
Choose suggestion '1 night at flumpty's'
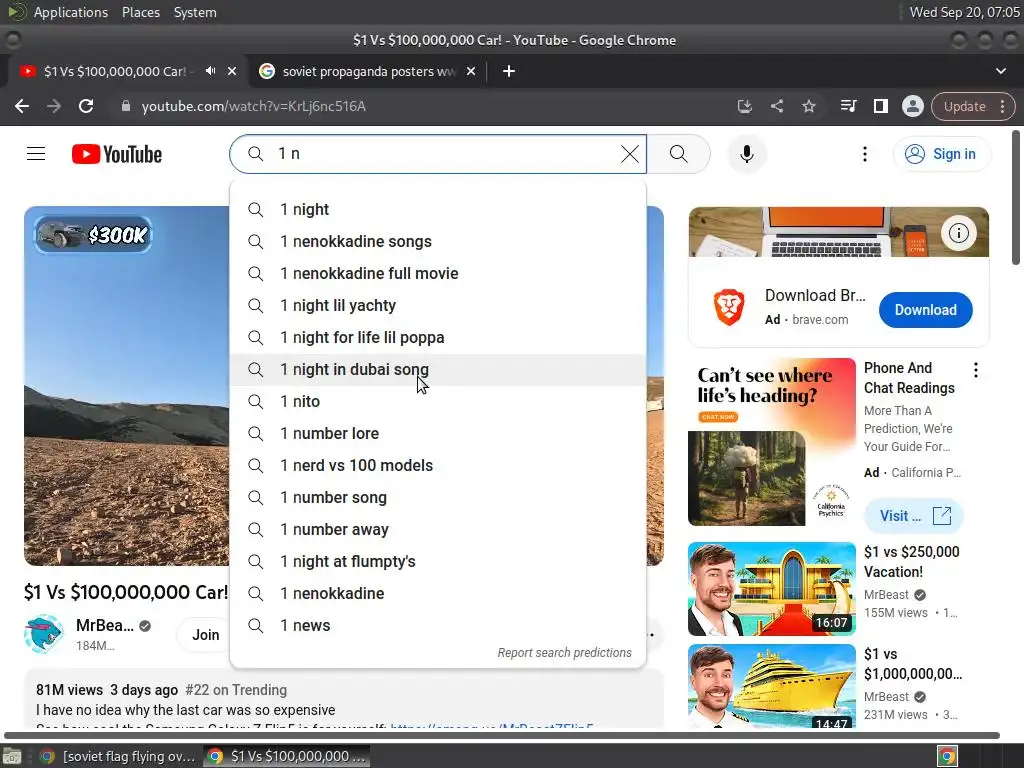438,562
